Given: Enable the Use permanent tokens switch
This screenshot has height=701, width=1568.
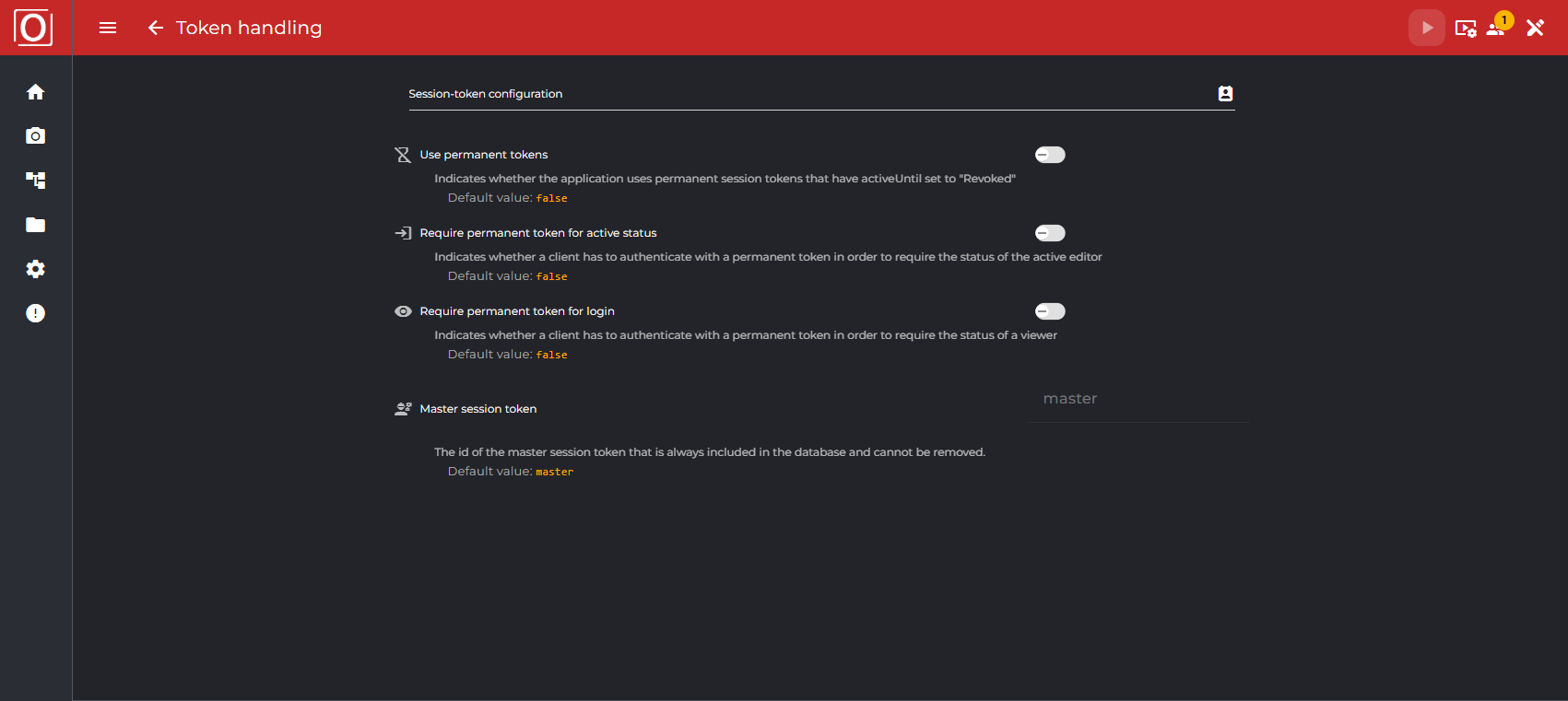Looking at the screenshot, I should pyautogui.click(x=1049, y=154).
